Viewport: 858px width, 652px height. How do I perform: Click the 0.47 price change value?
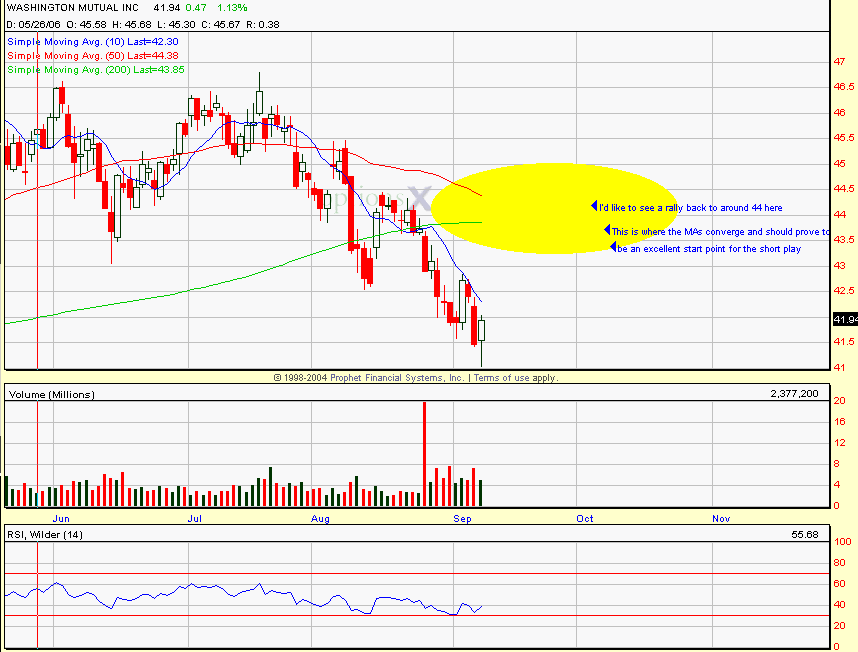point(196,8)
